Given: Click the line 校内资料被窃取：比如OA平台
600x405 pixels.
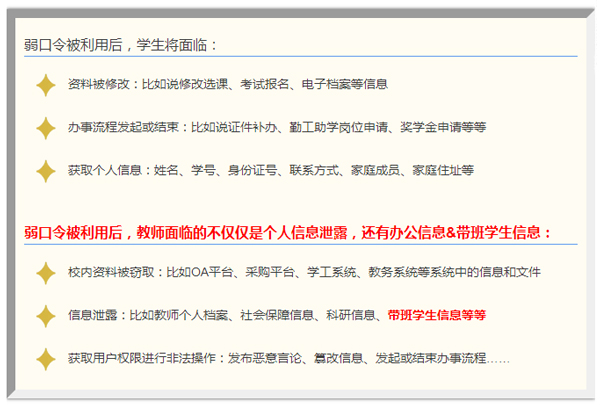Looking at the screenshot, I should click(304, 272).
